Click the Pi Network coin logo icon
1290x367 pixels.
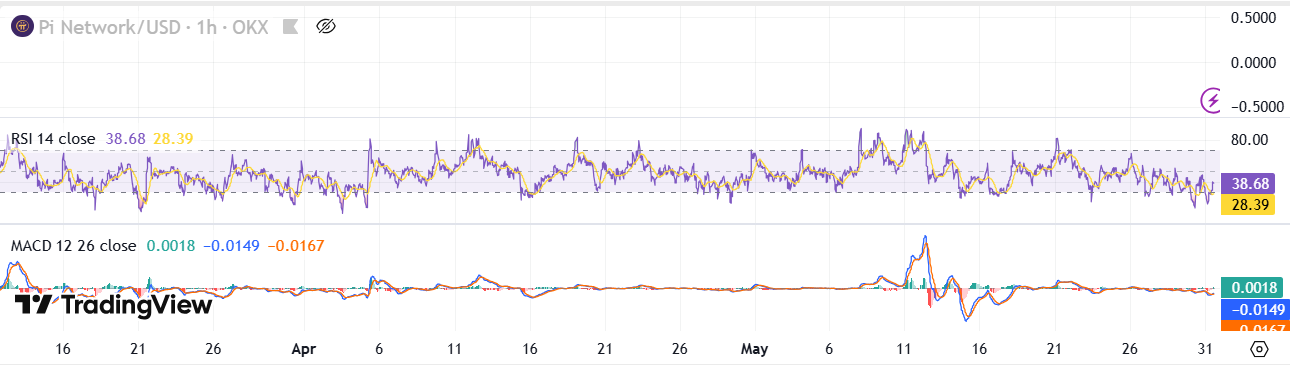[22, 27]
